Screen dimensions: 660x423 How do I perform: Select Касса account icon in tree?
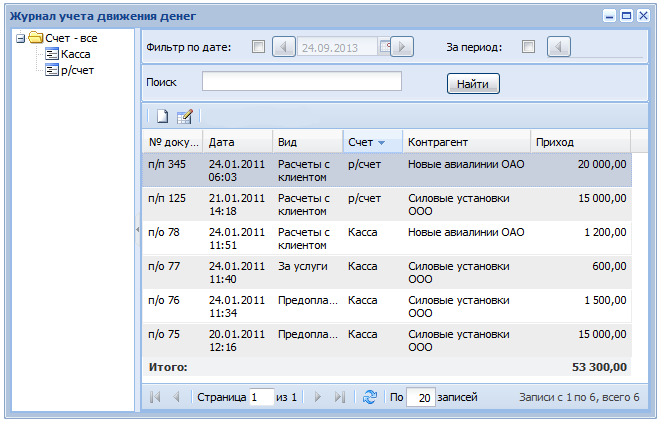(52, 54)
